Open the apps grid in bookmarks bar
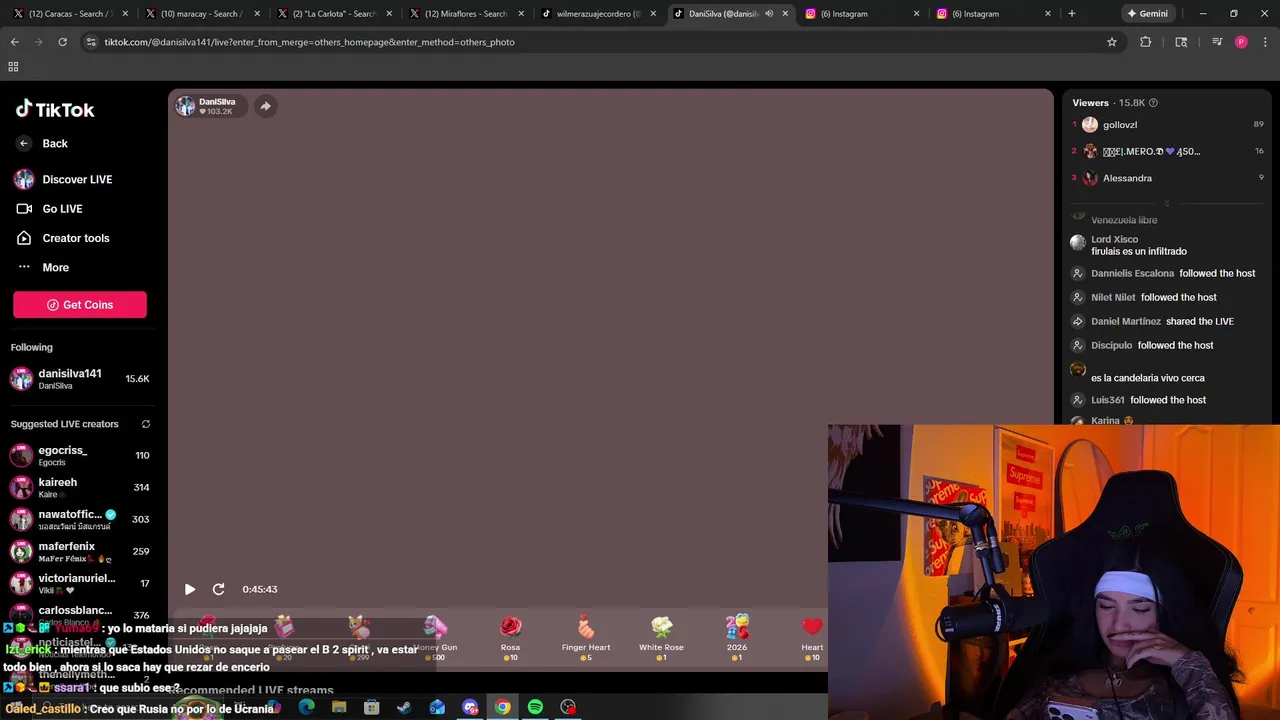 13,67
